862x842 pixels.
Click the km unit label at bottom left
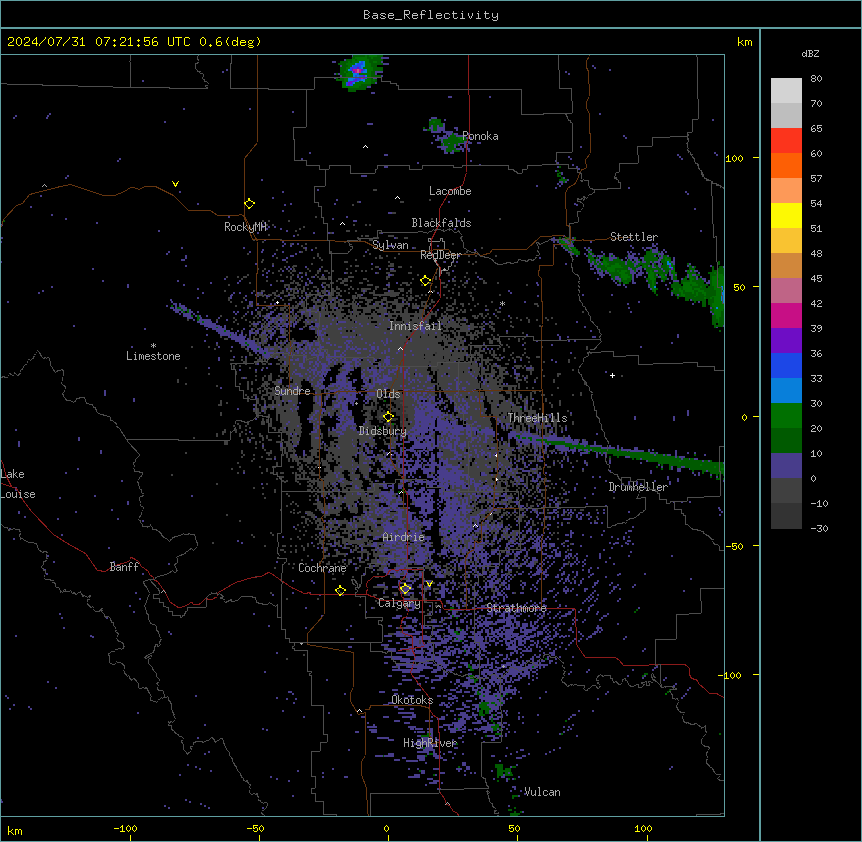click(15, 831)
